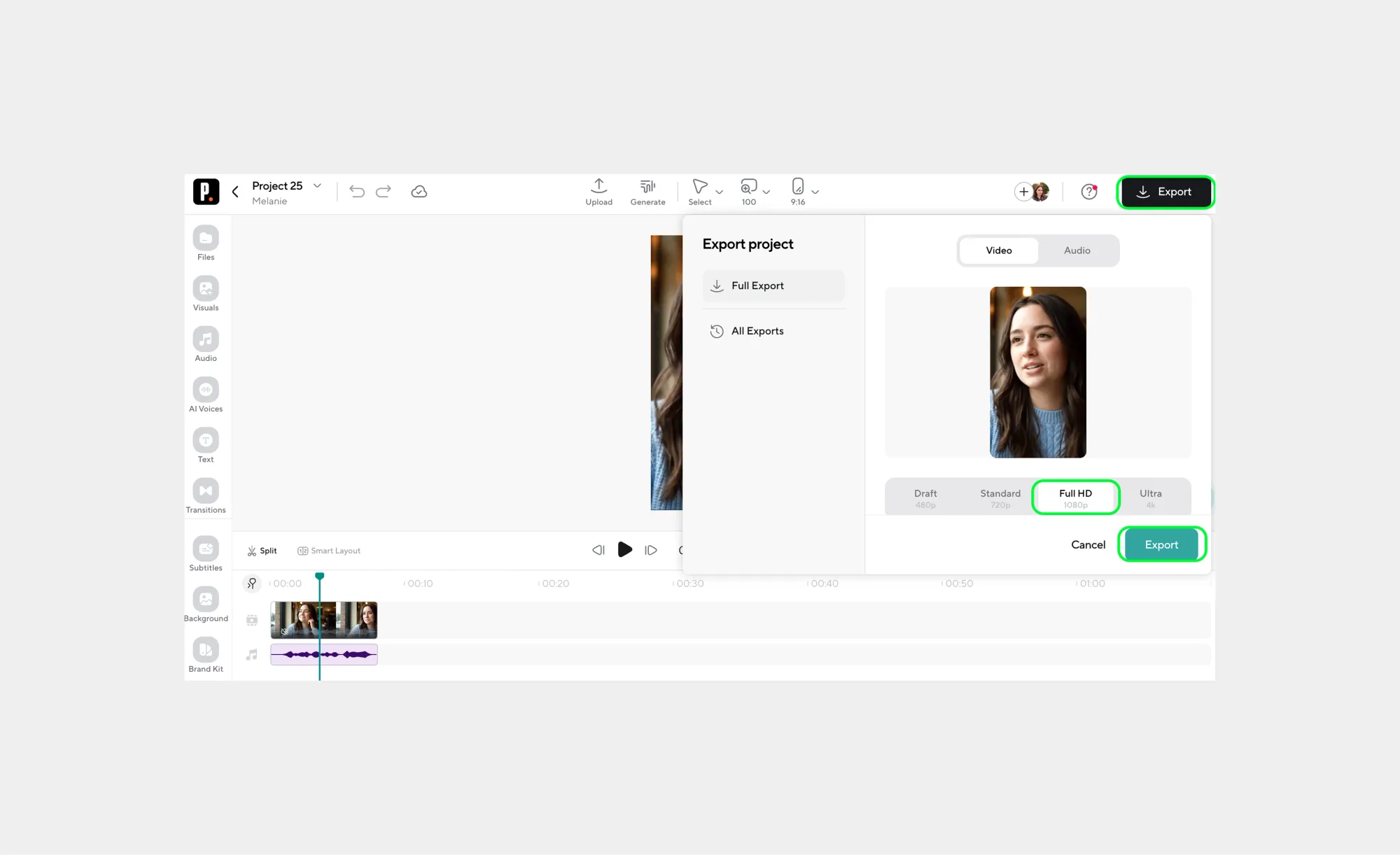This screenshot has width=1400, height=855.
Task: Click the teal Export button
Action: point(1161,544)
